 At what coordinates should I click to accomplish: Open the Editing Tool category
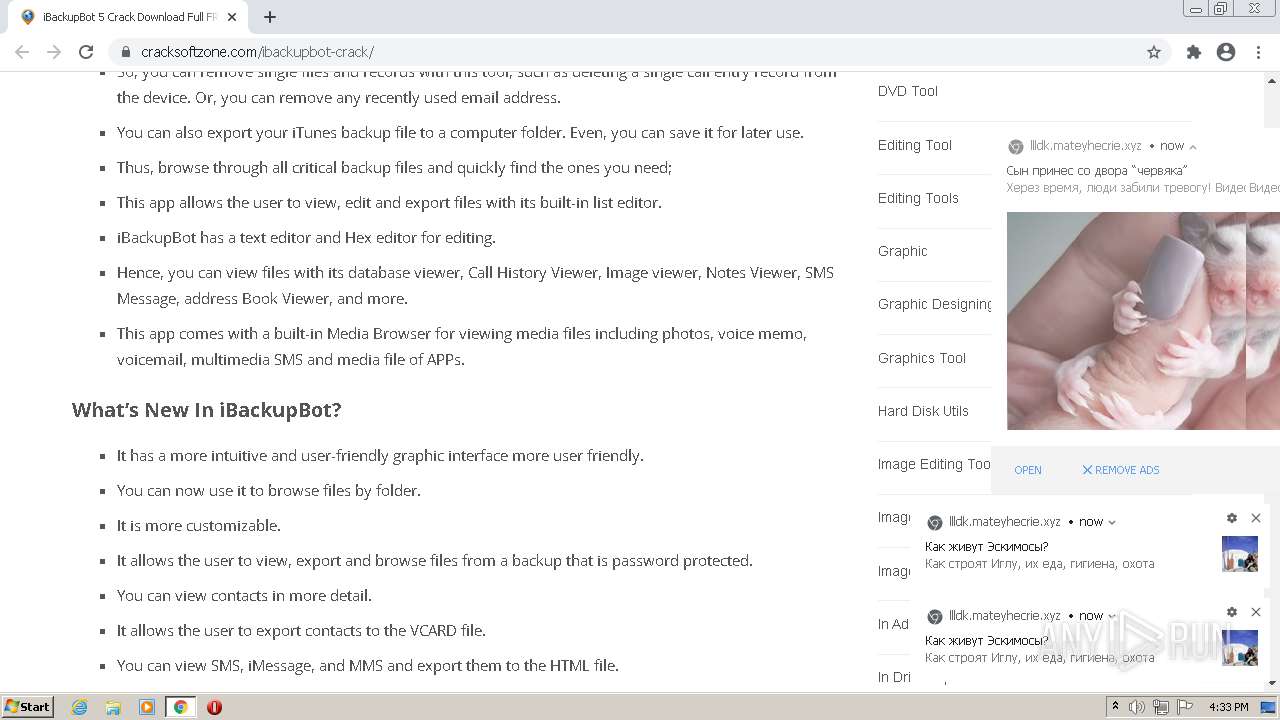[x=915, y=145]
